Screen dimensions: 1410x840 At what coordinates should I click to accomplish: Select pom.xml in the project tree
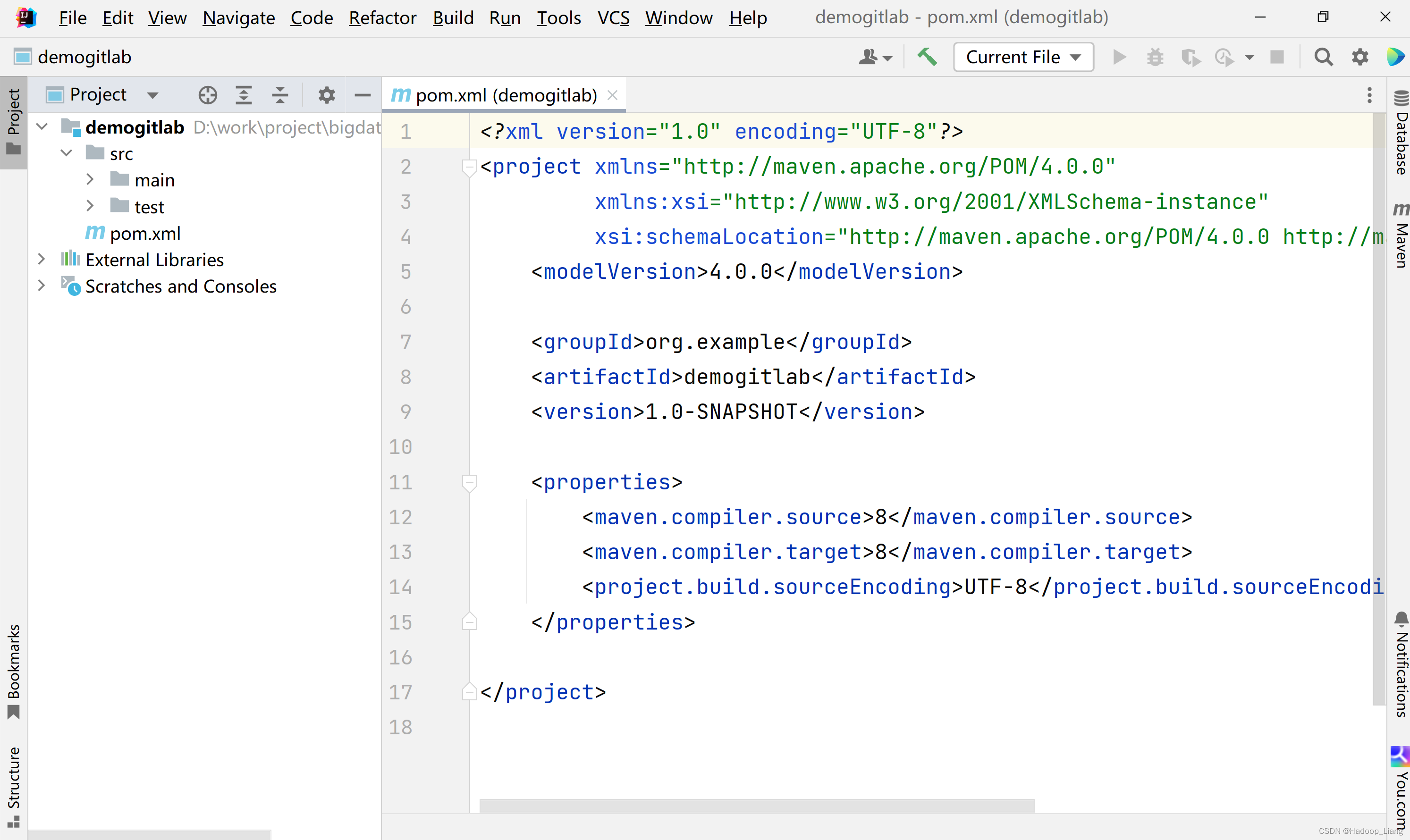click(145, 233)
